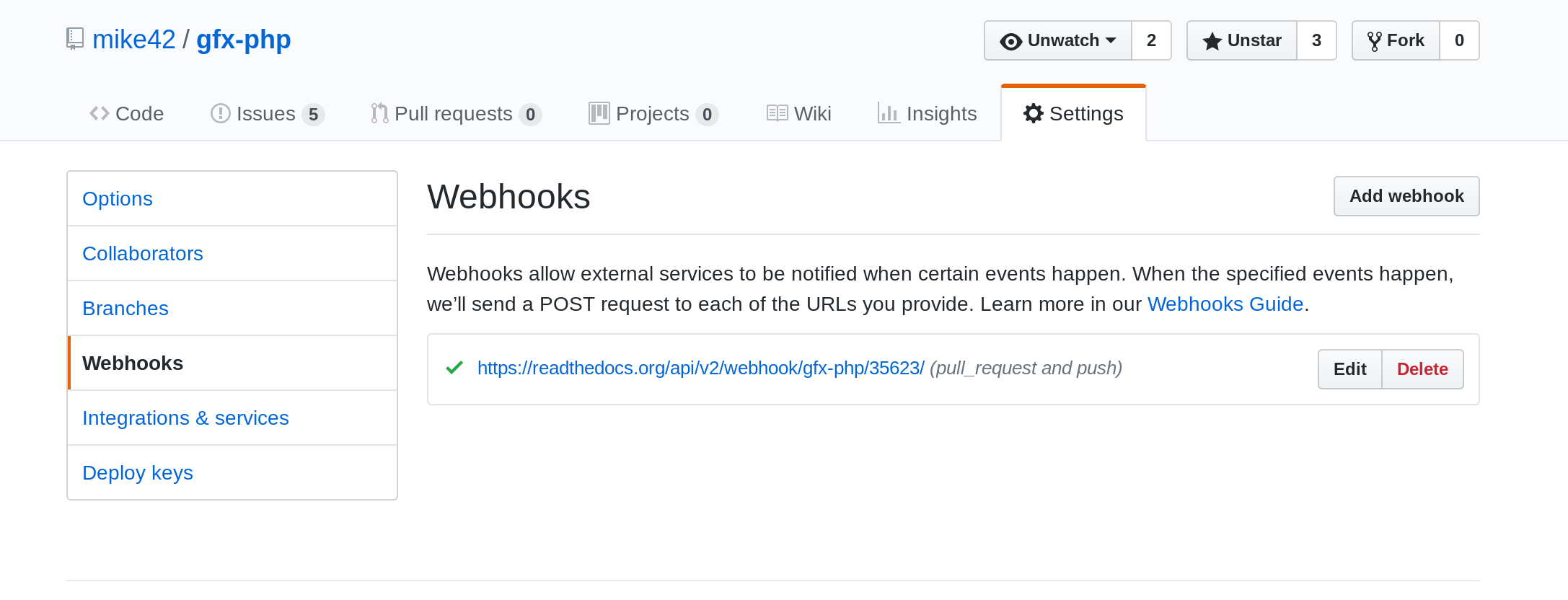Click the repository book icon
1568x600 pixels.
pos(75,39)
